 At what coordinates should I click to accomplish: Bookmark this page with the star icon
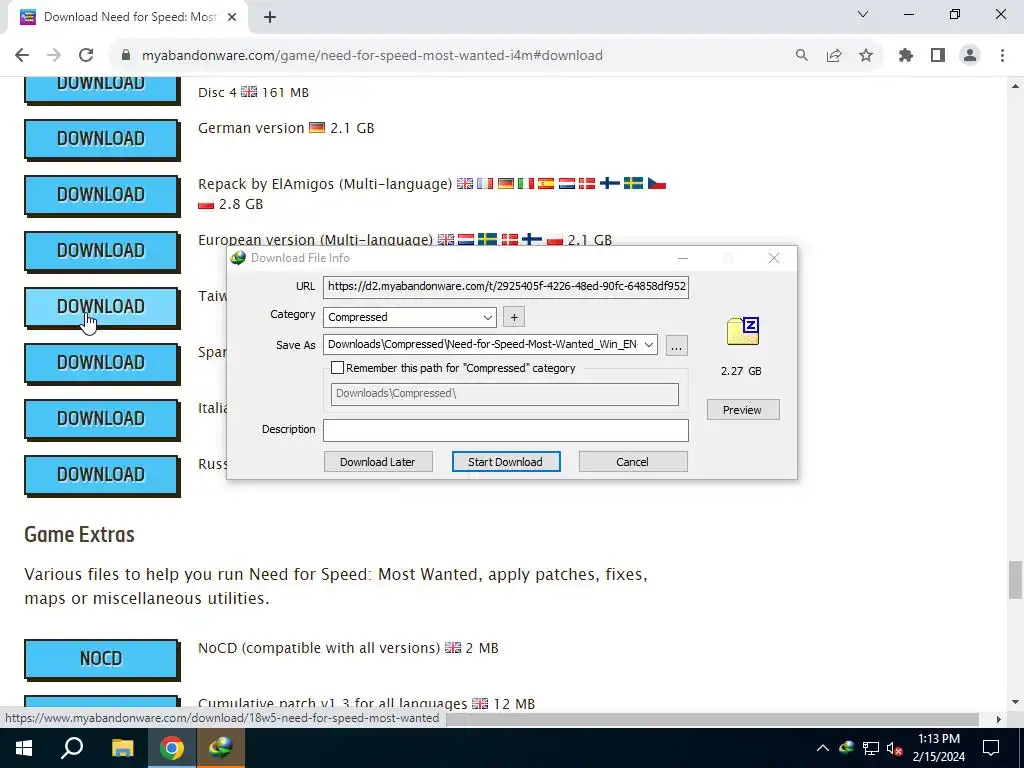click(866, 56)
